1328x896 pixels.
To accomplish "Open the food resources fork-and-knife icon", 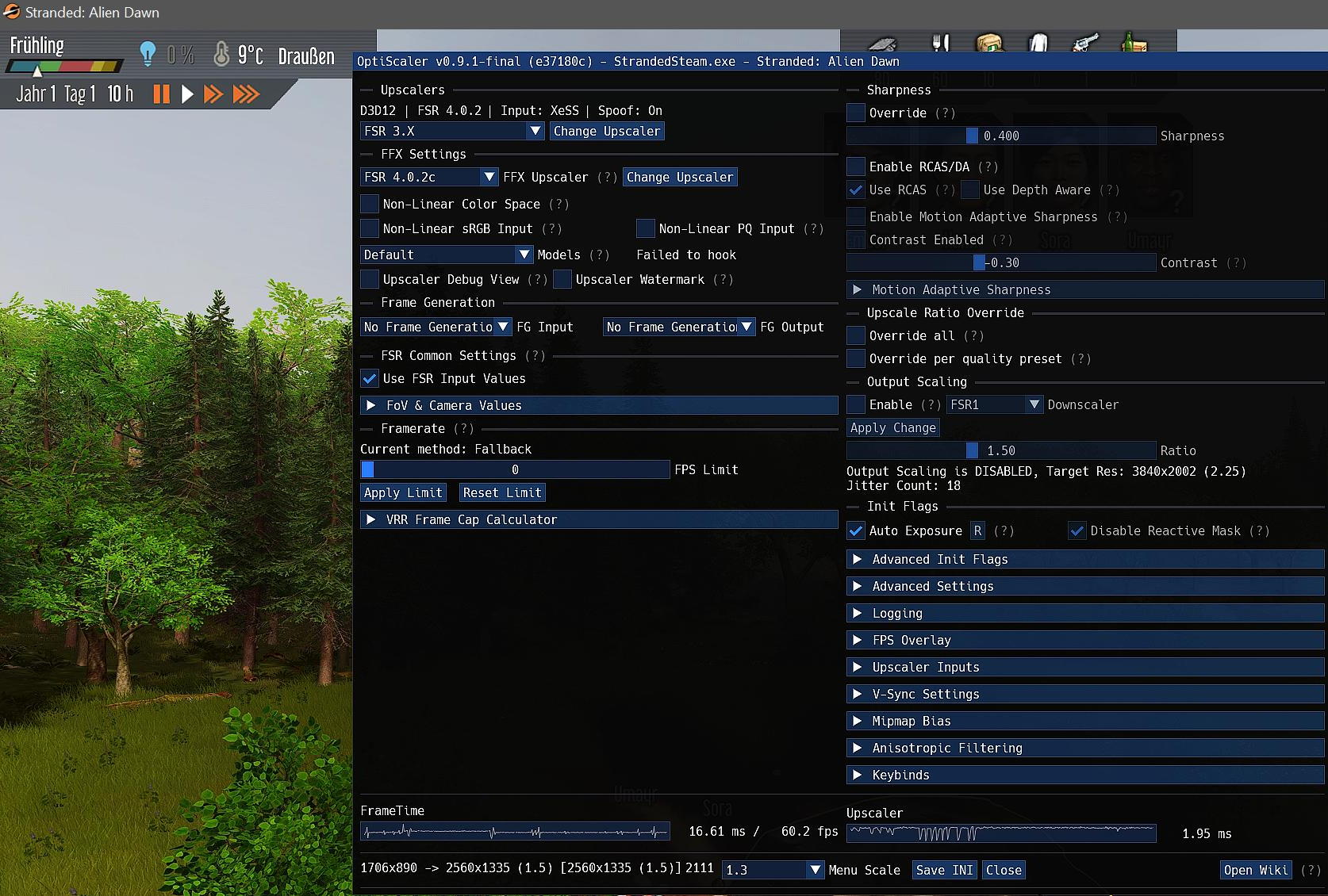I will tap(941, 42).
